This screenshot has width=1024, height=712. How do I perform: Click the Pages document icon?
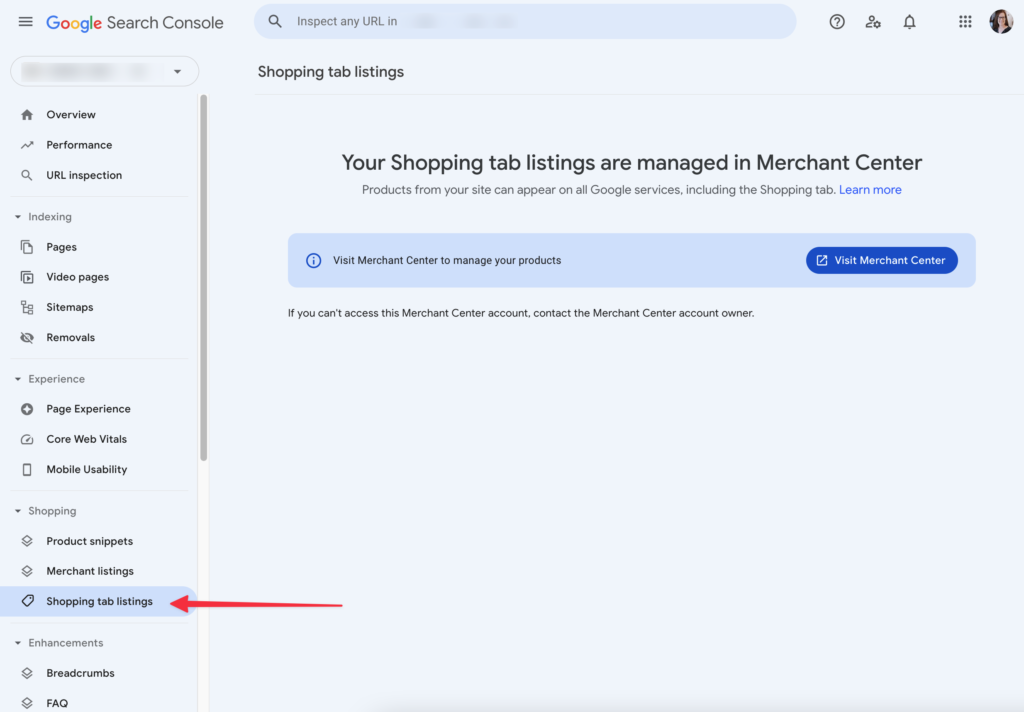[x=27, y=247]
